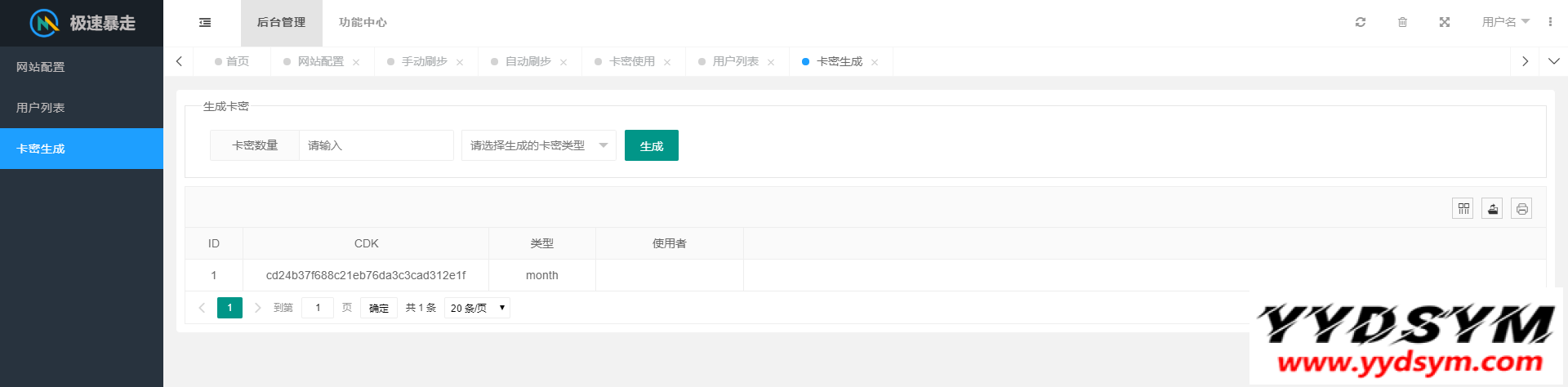This screenshot has height=387, width=1568.
Task: Click the 确定 pagination button
Action: (x=378, y=308)
